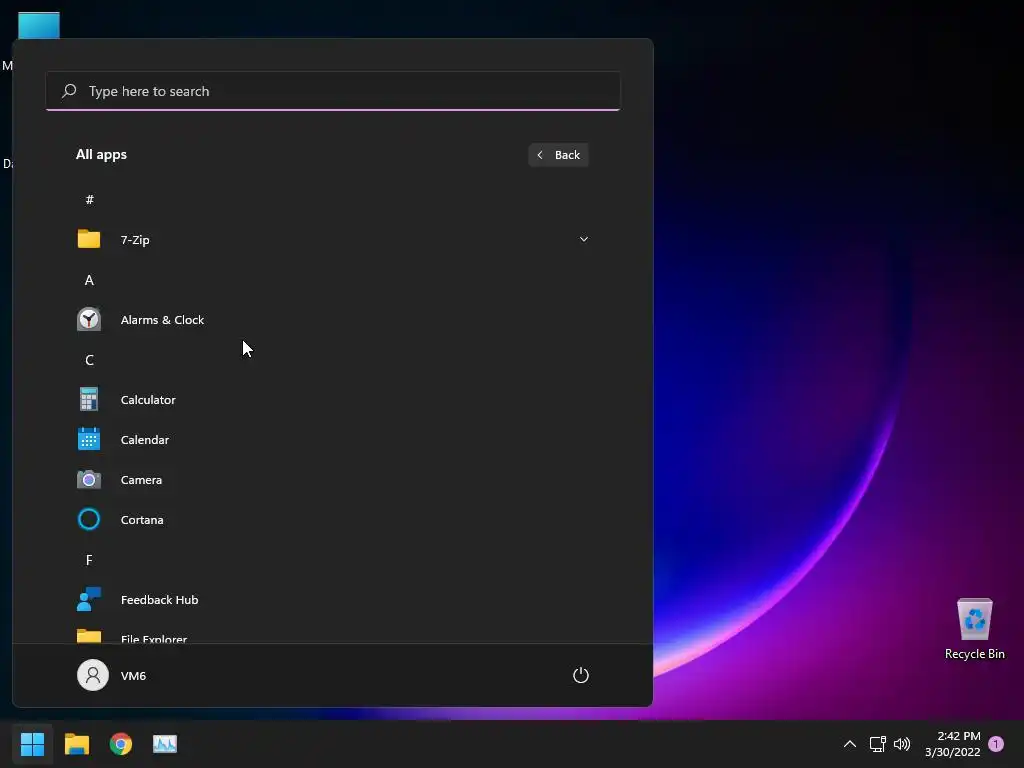Screen dimensions: 1024x768
Task: Show hidden icons tray chevron
Action: coord(850,744)
